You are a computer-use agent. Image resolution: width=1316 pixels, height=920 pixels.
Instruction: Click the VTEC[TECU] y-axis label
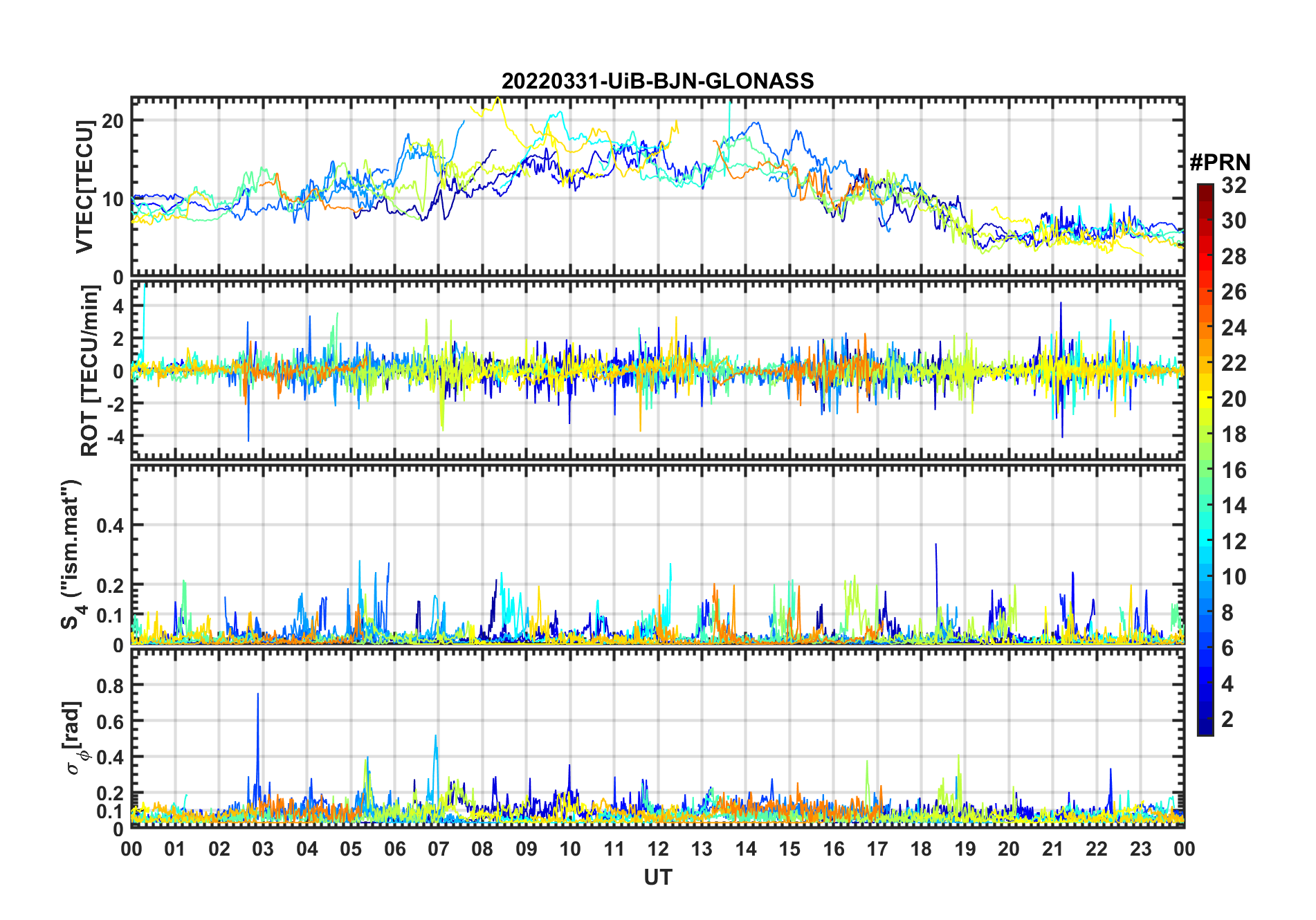click(84, 187)
